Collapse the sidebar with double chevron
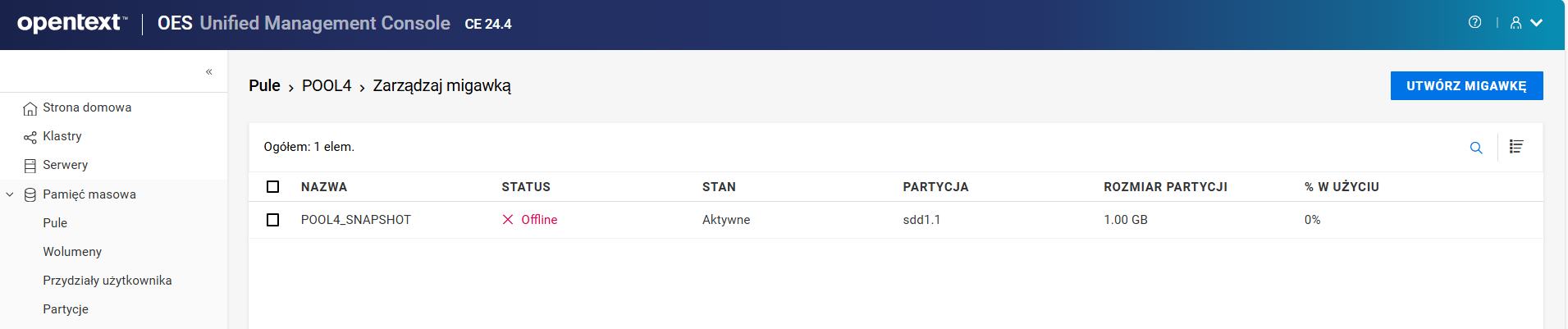Viewport: 1568px width, 329px height. pos(209,72)
